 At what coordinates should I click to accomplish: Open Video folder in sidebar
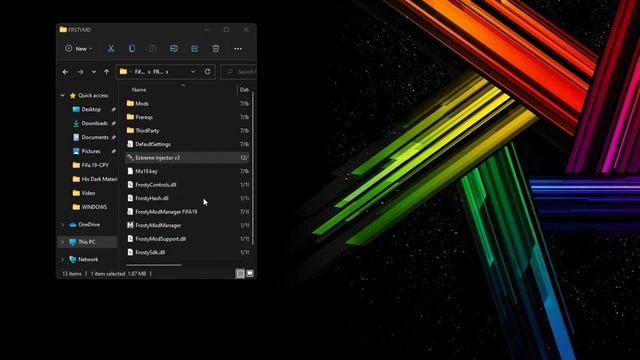pyautogui.click(x=88, y=193)
